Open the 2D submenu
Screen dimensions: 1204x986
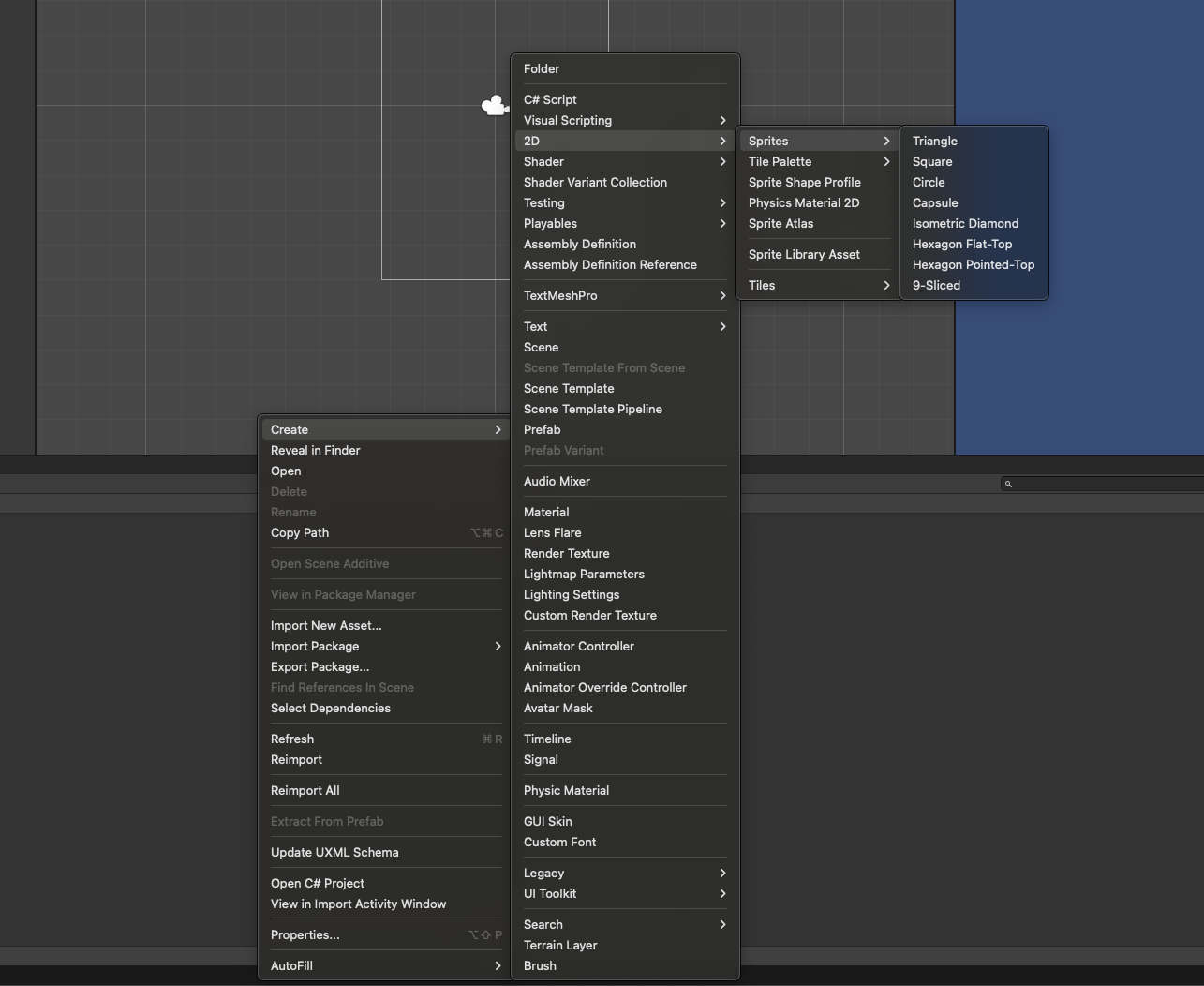point(625,141)
